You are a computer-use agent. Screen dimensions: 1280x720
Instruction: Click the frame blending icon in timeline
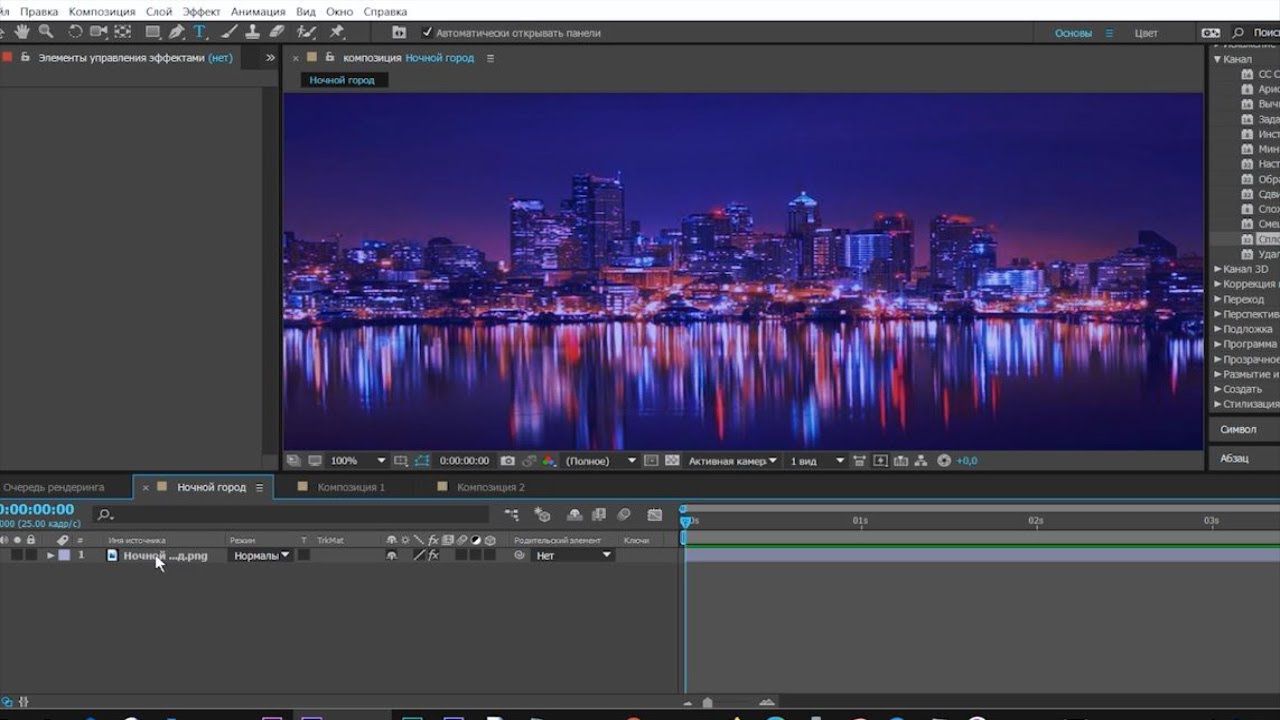click(599, 515)
